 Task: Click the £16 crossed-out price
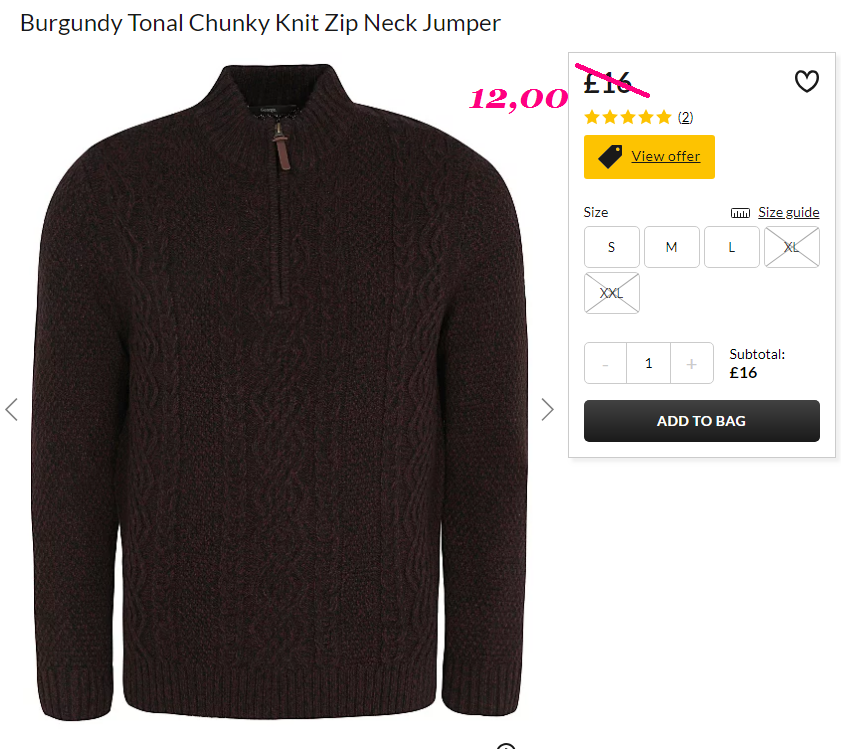coord(607,84)
